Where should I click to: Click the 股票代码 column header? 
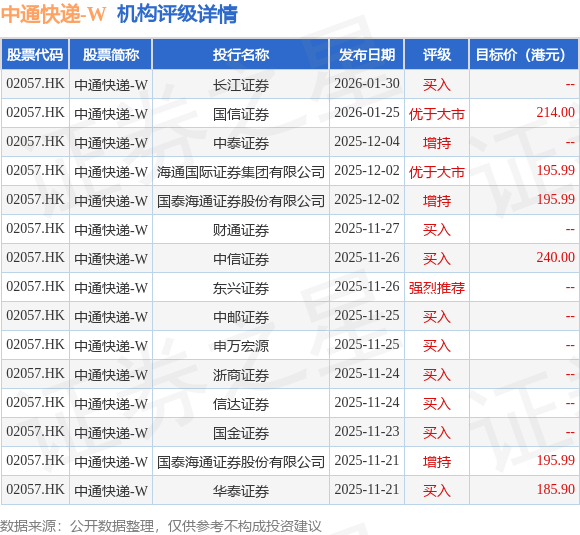click(35, 55)
